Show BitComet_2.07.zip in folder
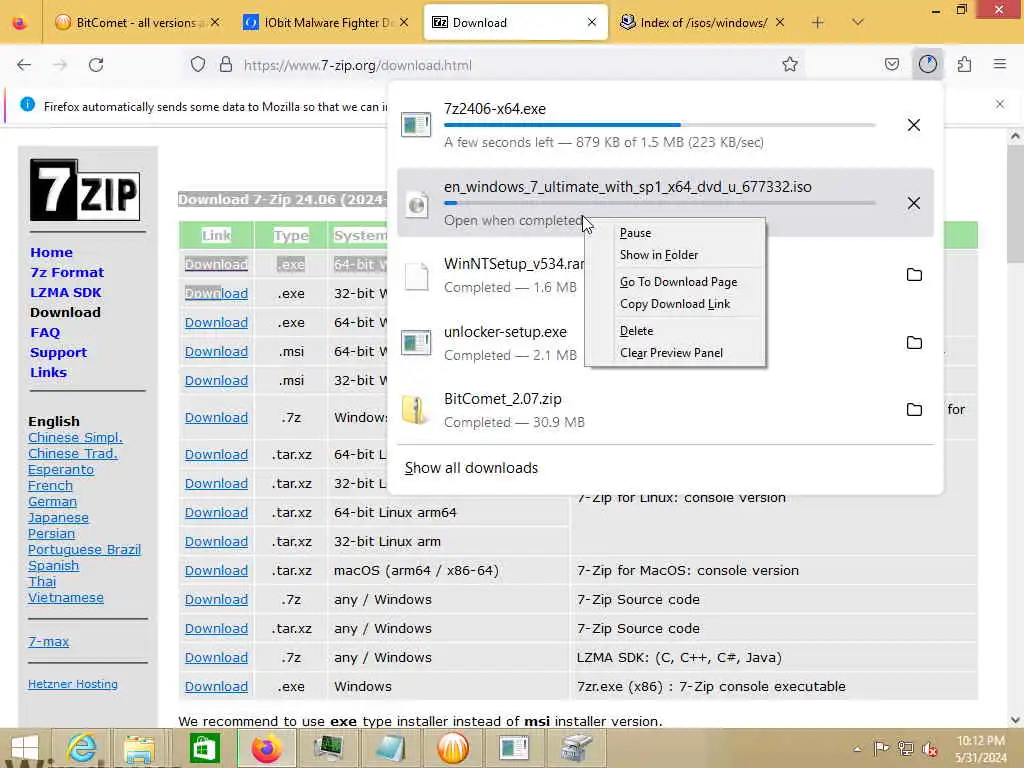1024x768 pixels. (x=914, y=409)
